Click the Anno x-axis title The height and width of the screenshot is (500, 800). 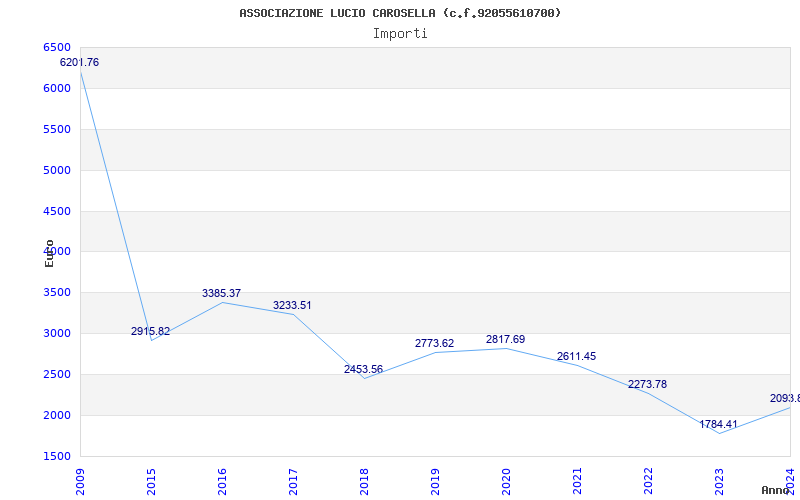click(776, 490)
